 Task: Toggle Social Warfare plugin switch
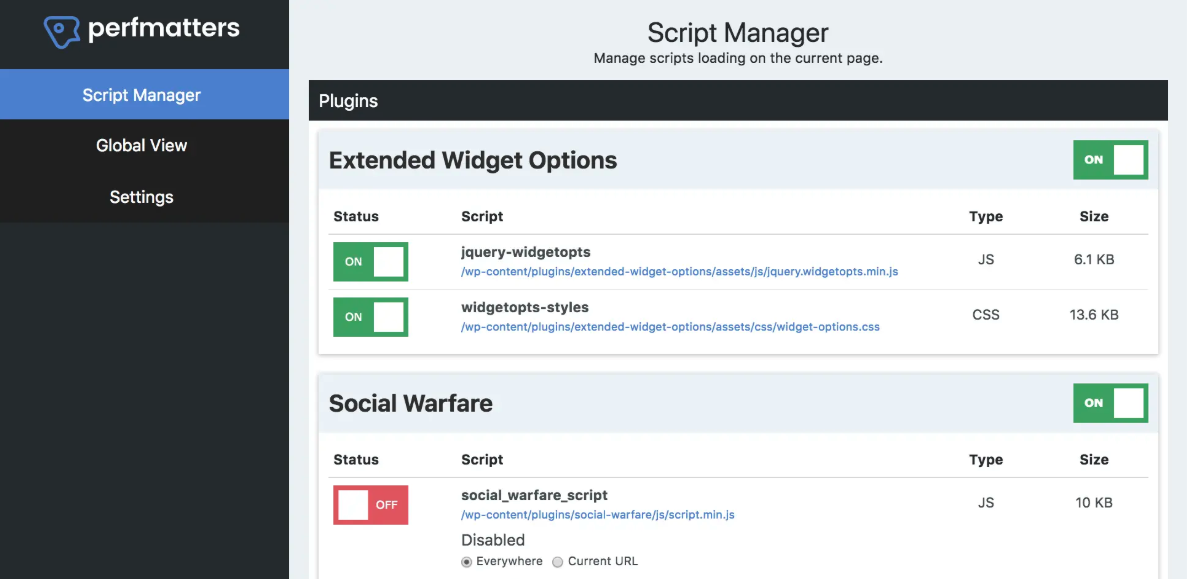click(x=1111, y=403)
